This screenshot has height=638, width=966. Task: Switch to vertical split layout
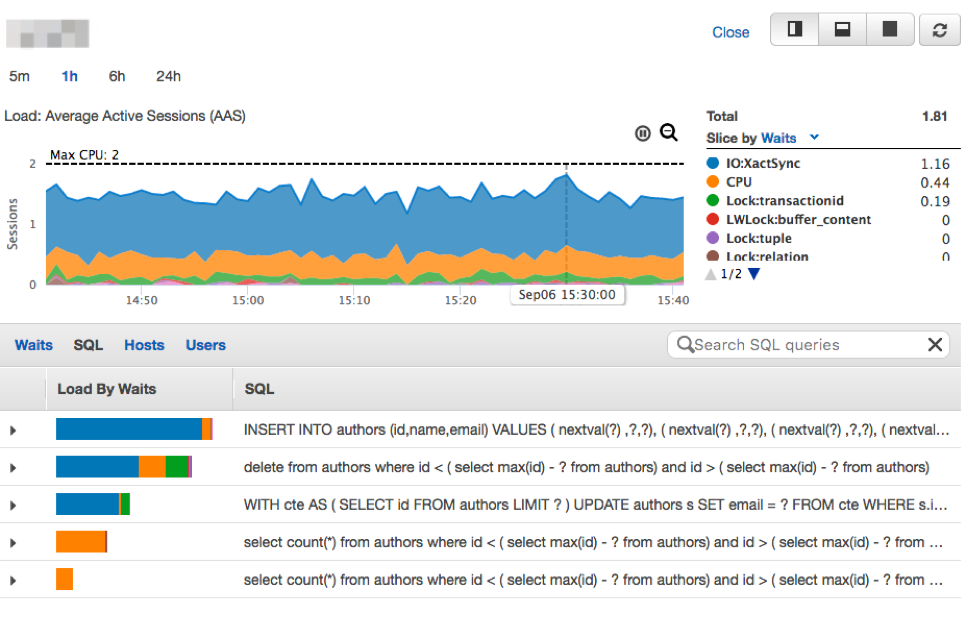tap(793, 30)
